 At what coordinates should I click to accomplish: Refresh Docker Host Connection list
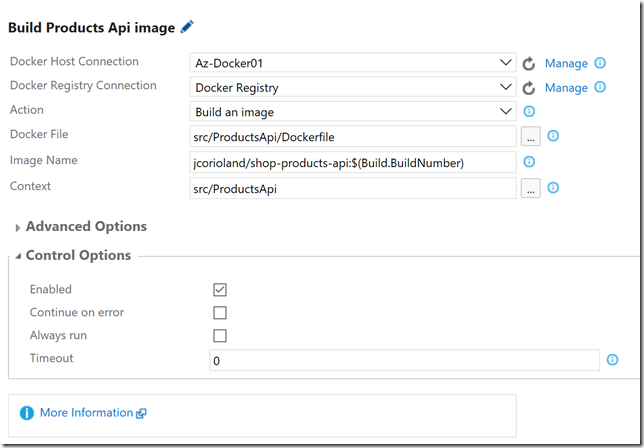point(529,63)
